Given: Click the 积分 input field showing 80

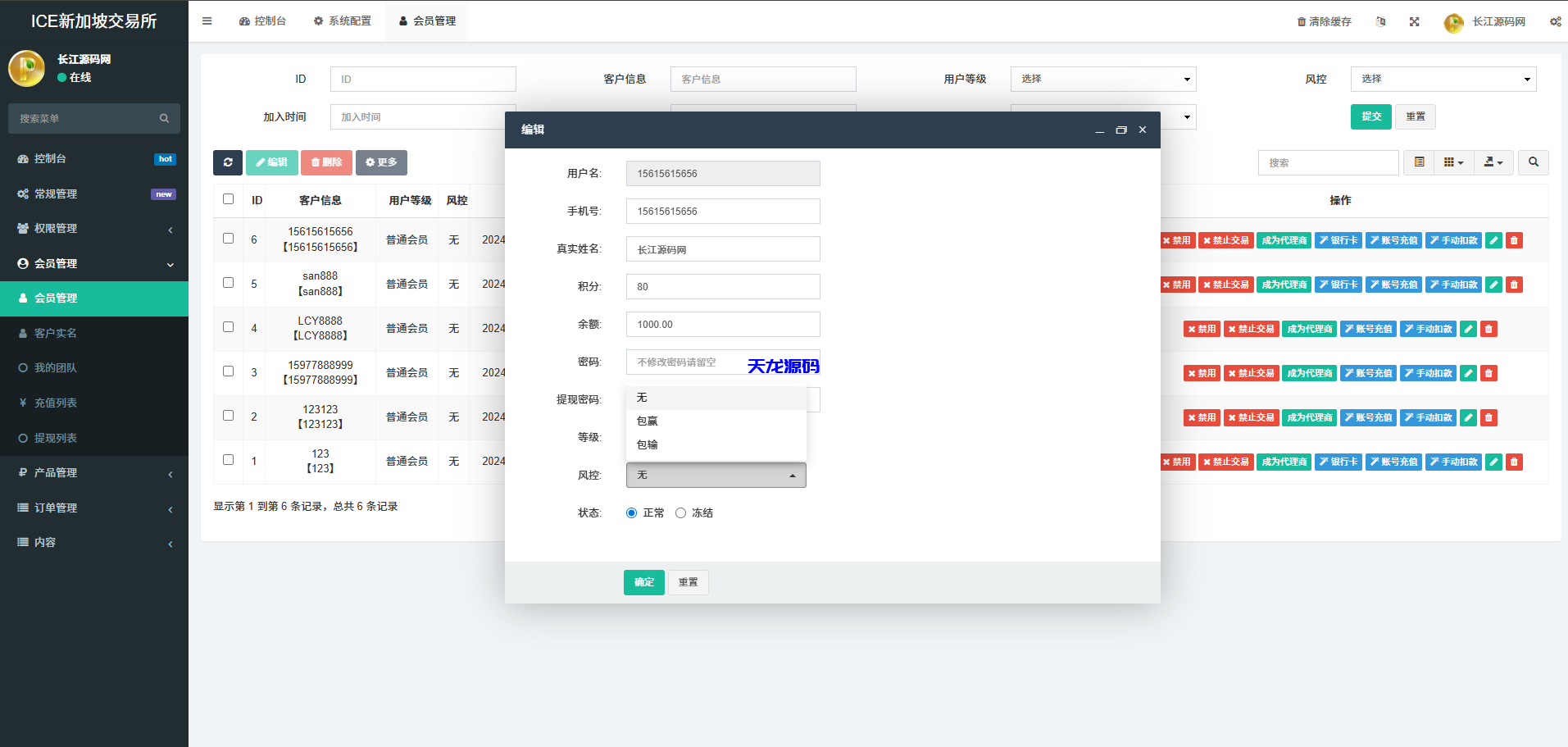Looking at the screenshot, I should pos(722,286).
